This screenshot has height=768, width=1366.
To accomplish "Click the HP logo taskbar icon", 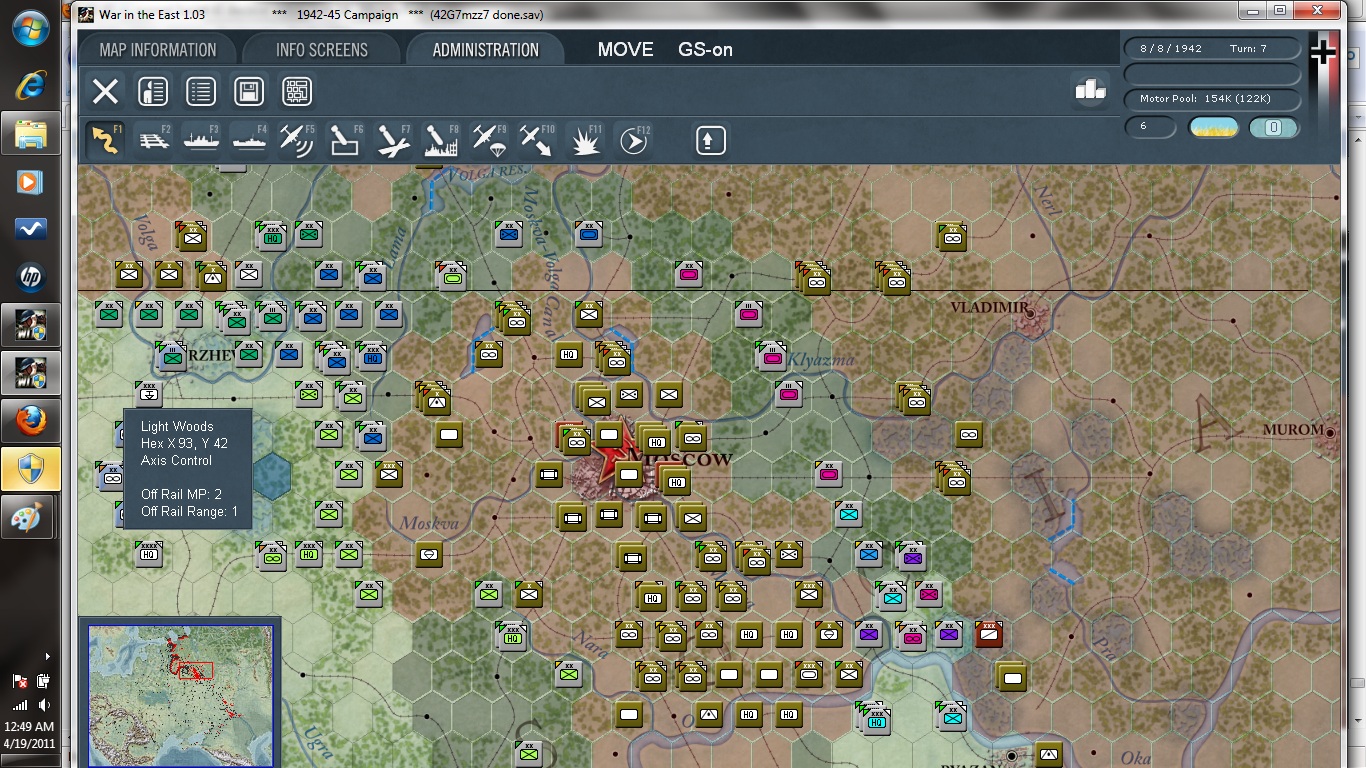I will 30,277.
